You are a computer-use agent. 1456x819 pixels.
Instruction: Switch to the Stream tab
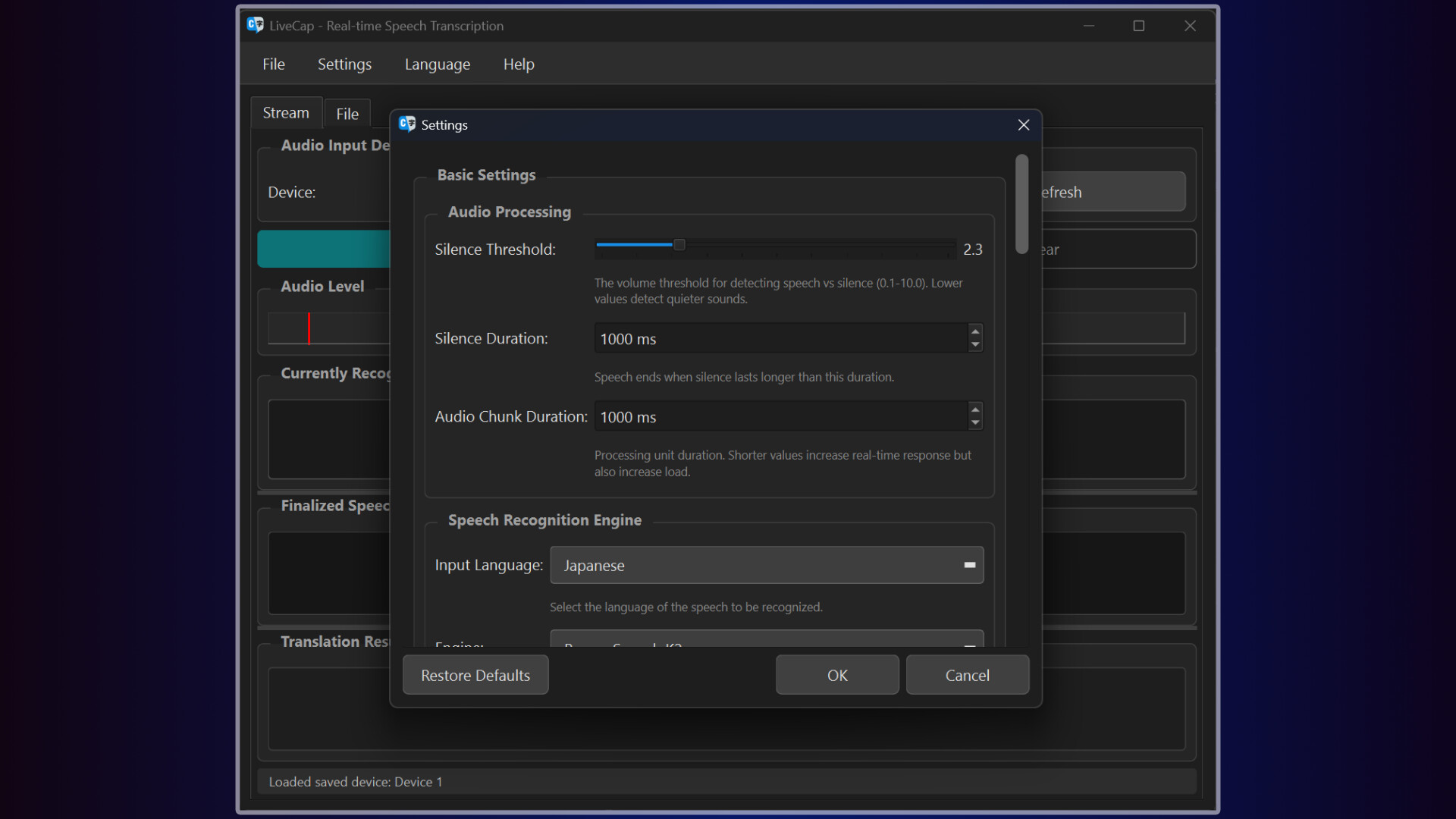286,112
